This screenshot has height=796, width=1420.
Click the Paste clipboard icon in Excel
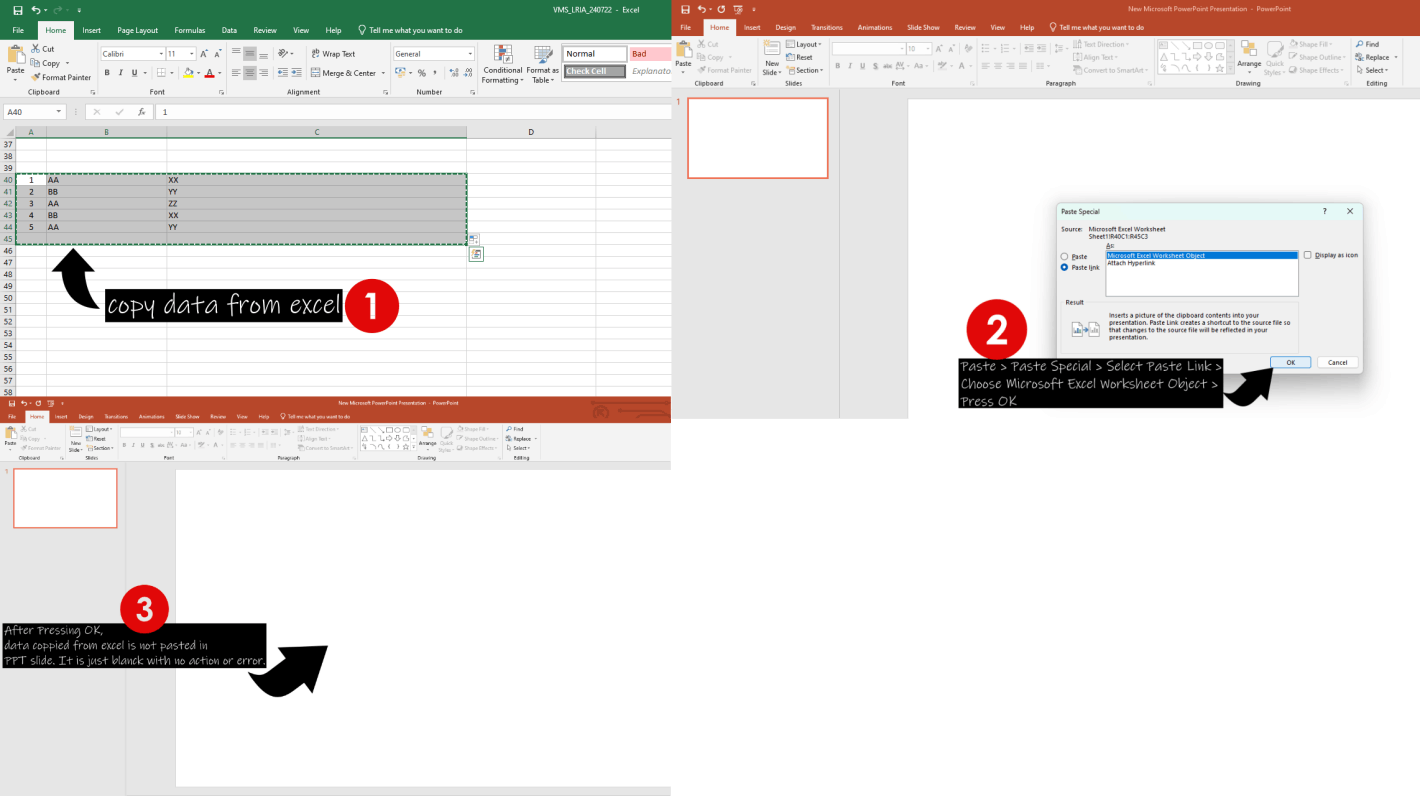(16, 54)
